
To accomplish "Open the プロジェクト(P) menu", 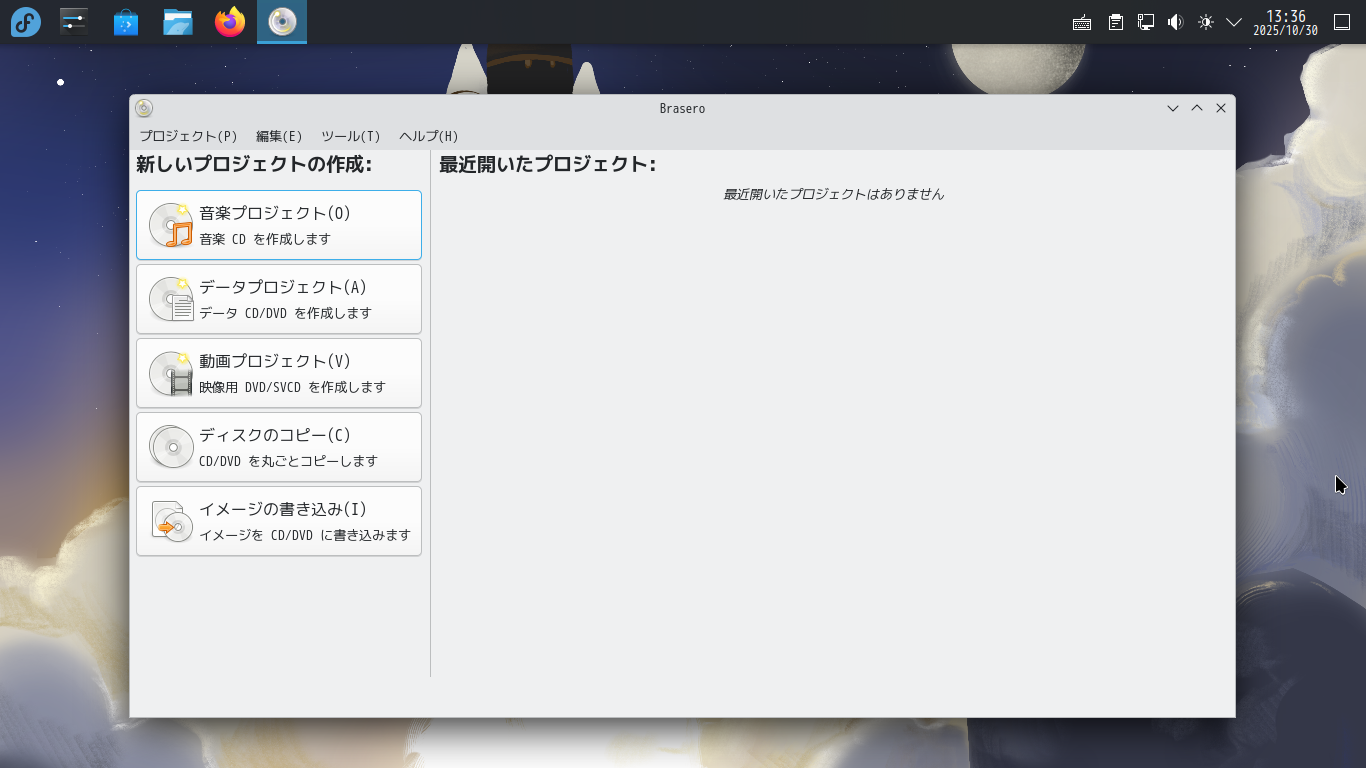I will (188, 136).
